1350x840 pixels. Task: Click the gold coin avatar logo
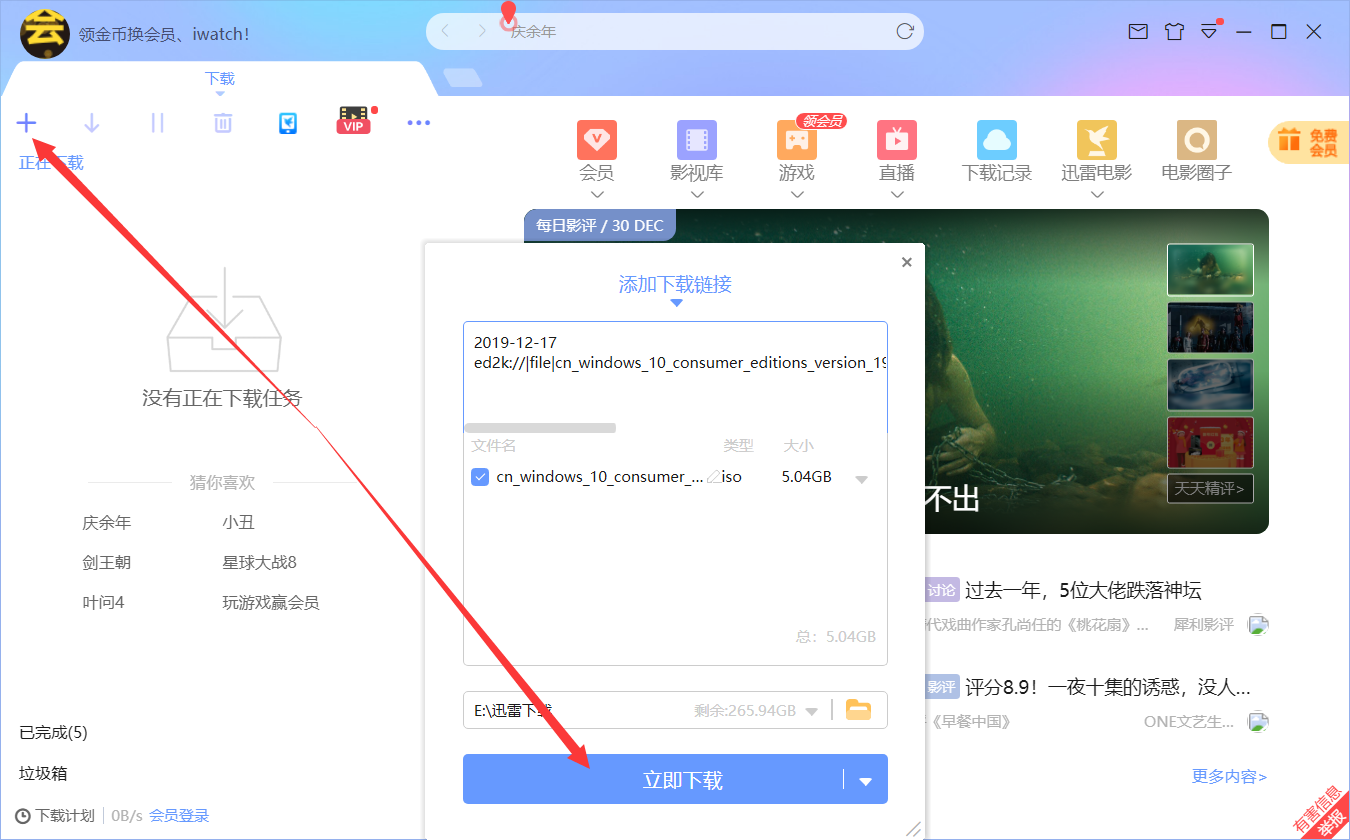click(x=45, y=33)
